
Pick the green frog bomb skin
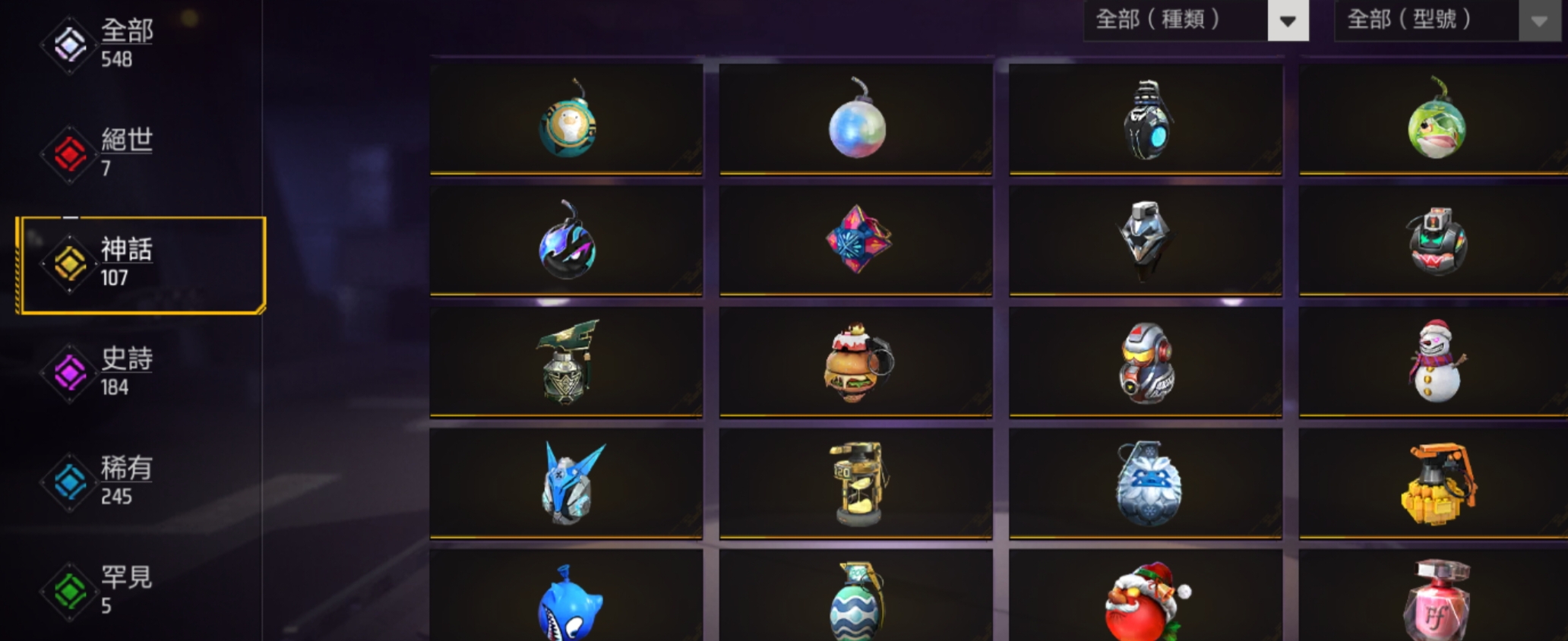click(1434, 119)
